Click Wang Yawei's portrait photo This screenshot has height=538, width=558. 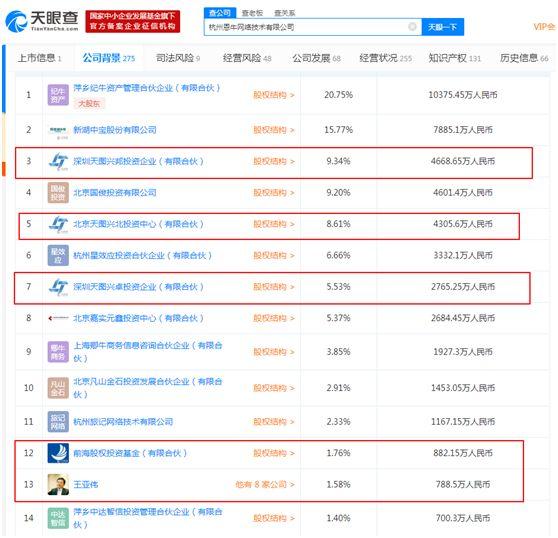[x=58, y=484]
